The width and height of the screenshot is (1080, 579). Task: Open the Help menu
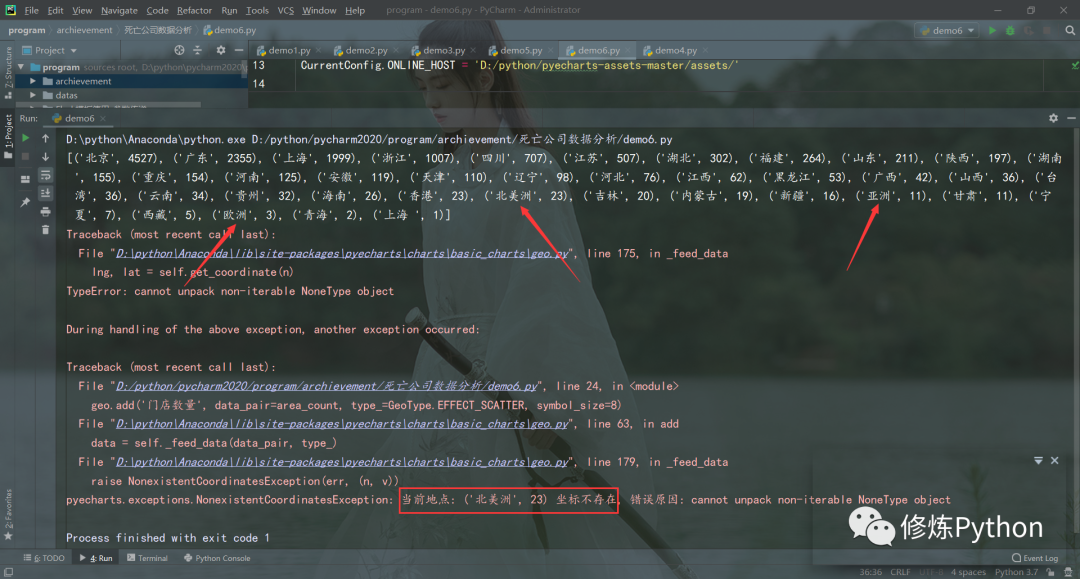tap(355, 10)
